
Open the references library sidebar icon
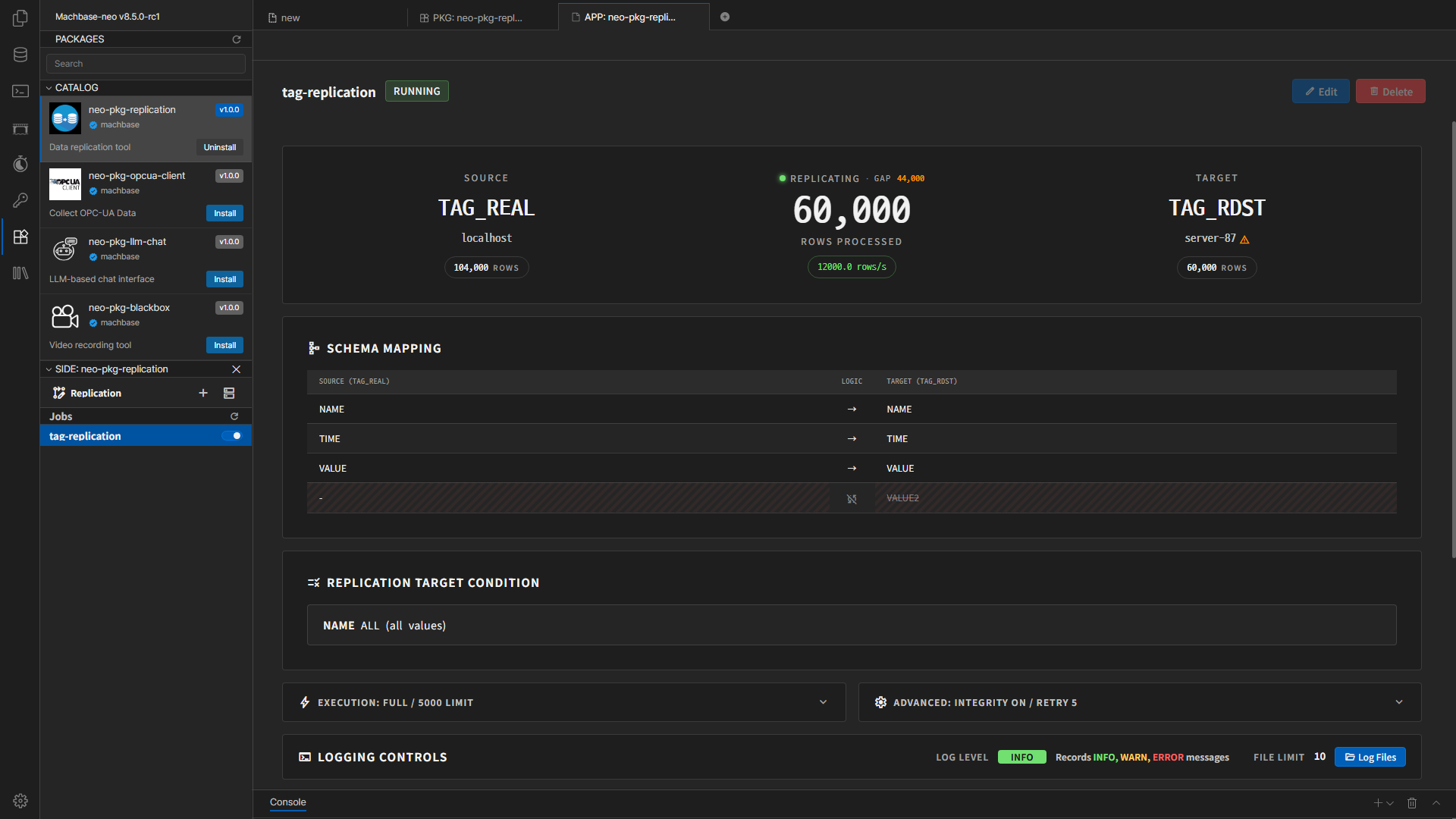click(20, 273)
